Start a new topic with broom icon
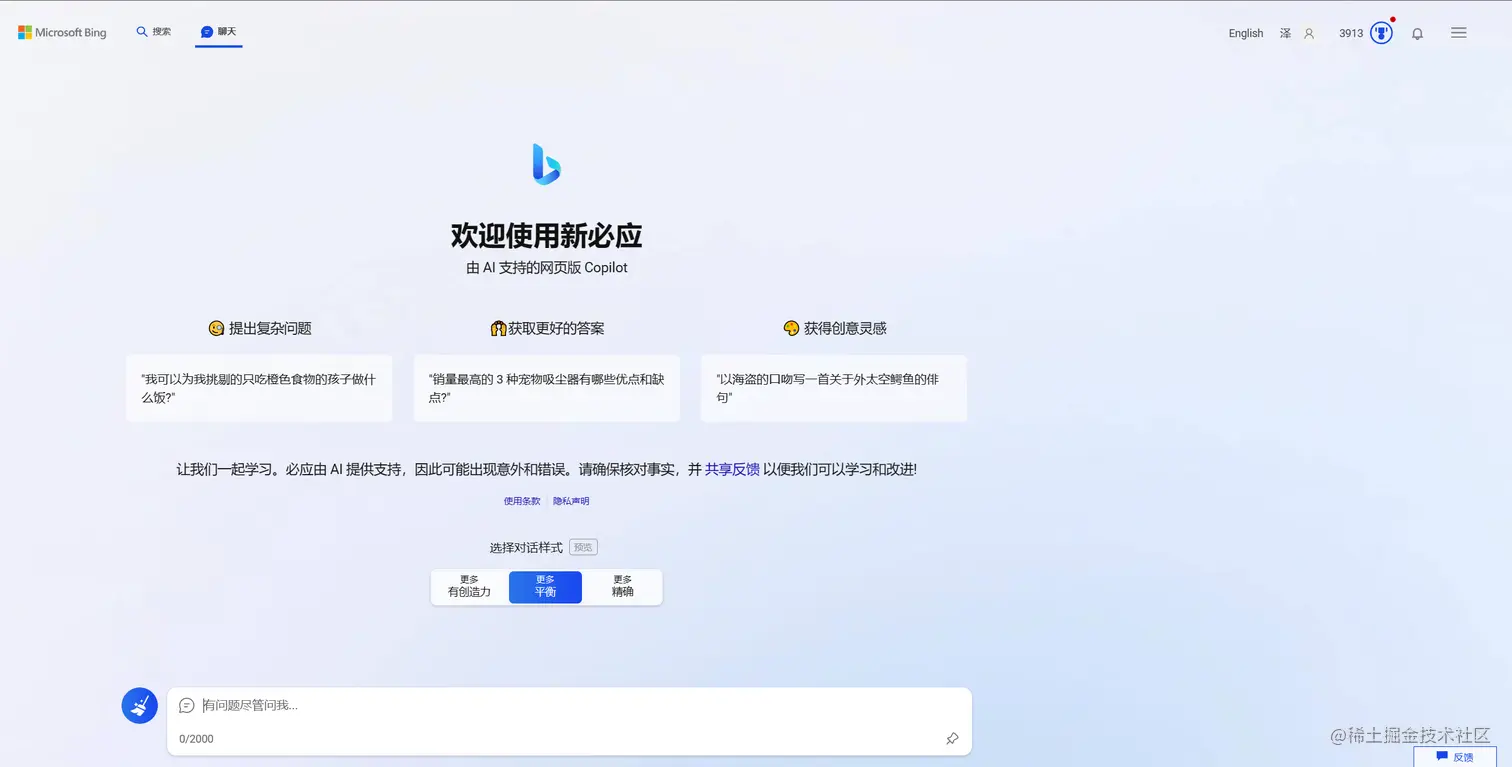1512x767 pixels. tap(140, 706)
